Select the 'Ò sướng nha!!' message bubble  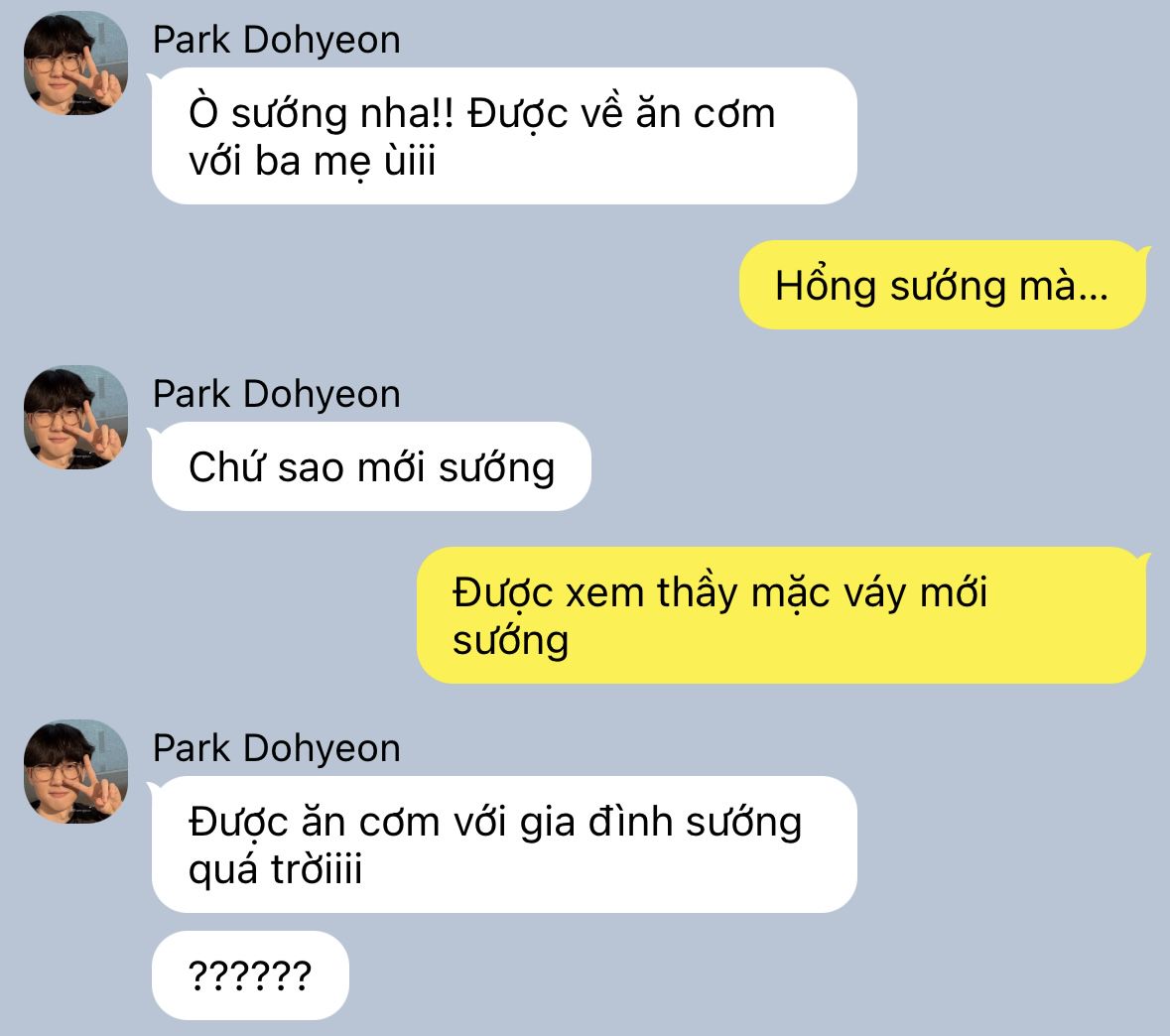[504, 136]
